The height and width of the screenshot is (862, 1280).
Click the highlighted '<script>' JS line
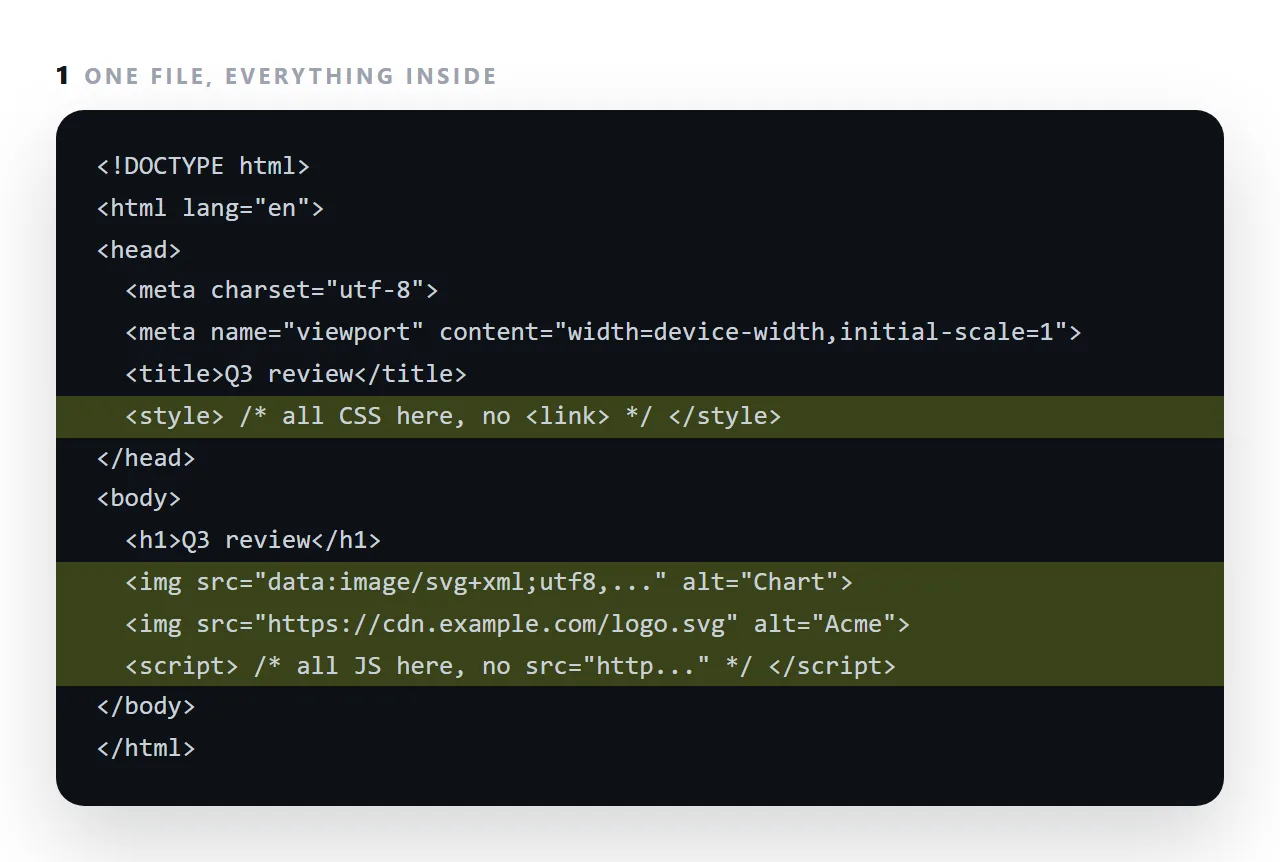click(640, 666)
